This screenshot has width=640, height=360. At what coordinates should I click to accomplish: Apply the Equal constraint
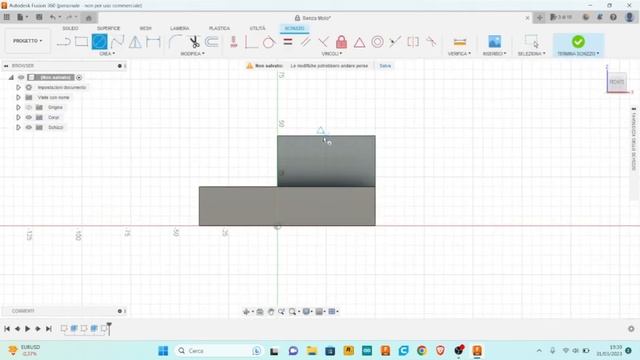288,42
